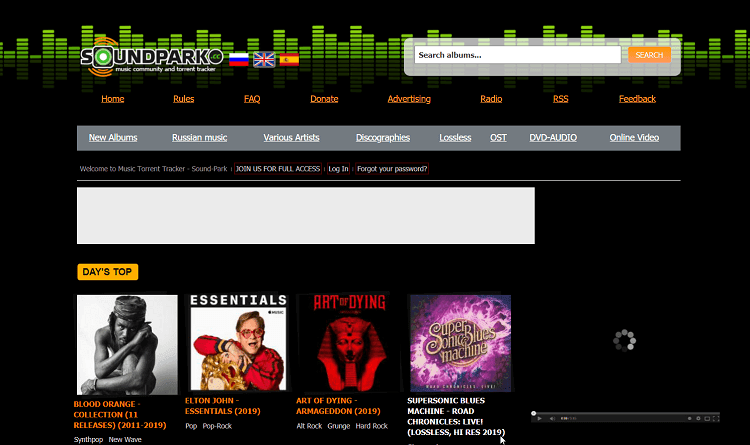Open Art of Dying Armageddon title link
The width and height of the screenshot is (750, 445).
point(338,406)
